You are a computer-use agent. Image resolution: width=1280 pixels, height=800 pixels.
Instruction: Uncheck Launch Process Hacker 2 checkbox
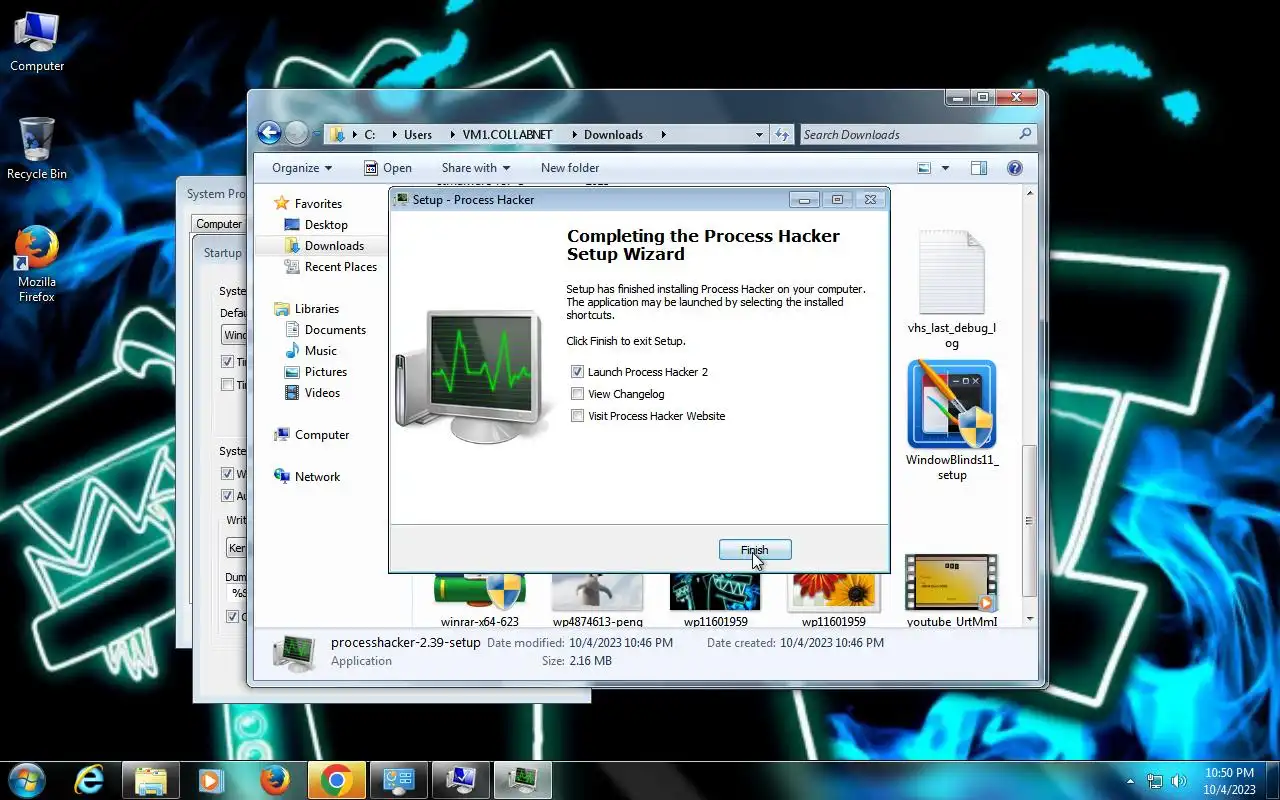point(577,372)
